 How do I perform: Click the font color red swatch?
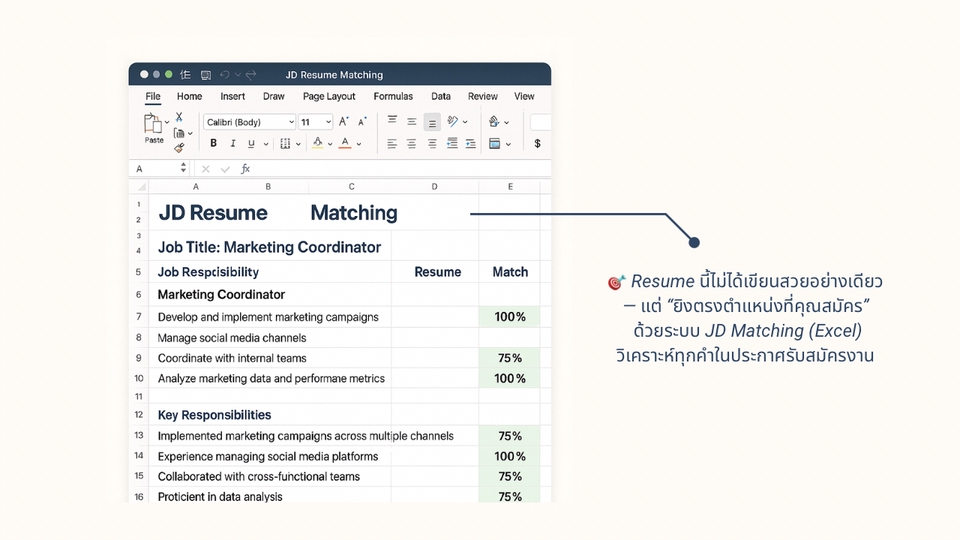[x=345, y=144]
